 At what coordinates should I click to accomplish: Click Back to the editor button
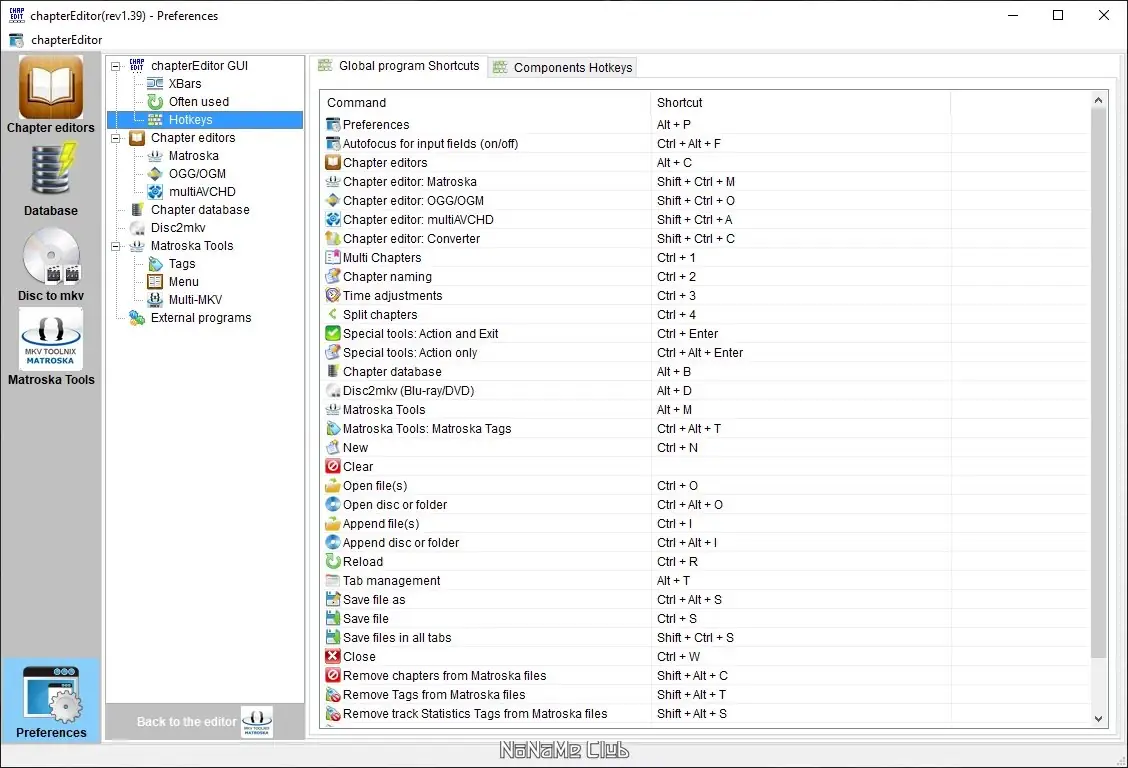[x=205, y=721]
